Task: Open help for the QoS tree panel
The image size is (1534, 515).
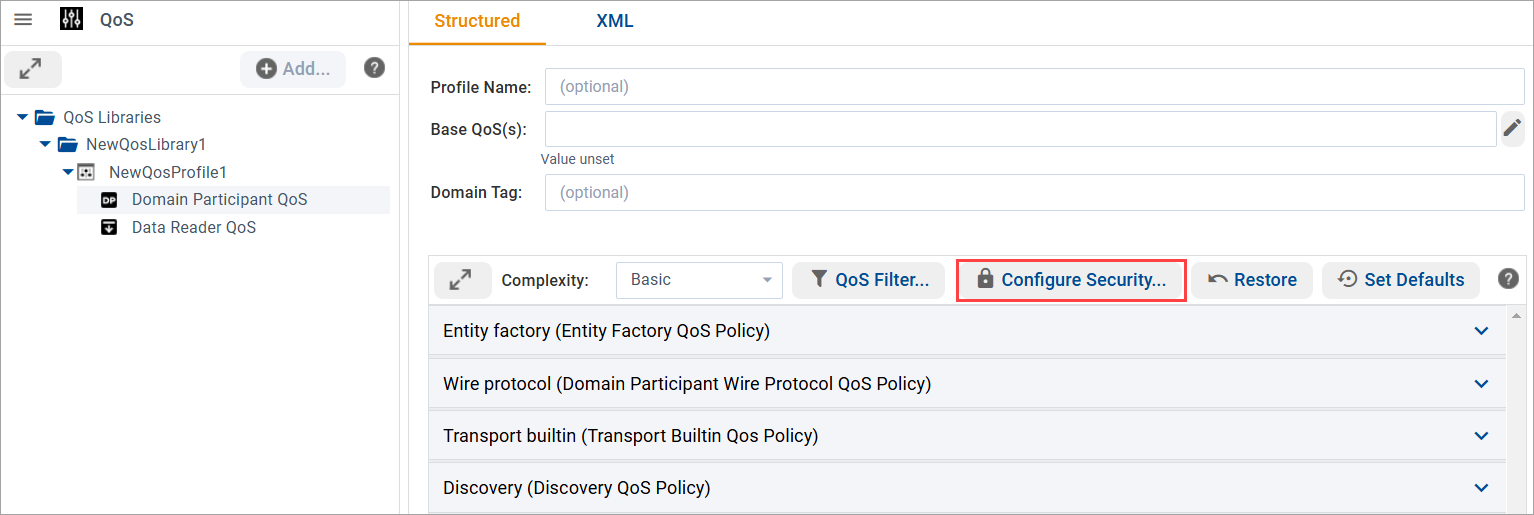Action: tap(374, 68)
